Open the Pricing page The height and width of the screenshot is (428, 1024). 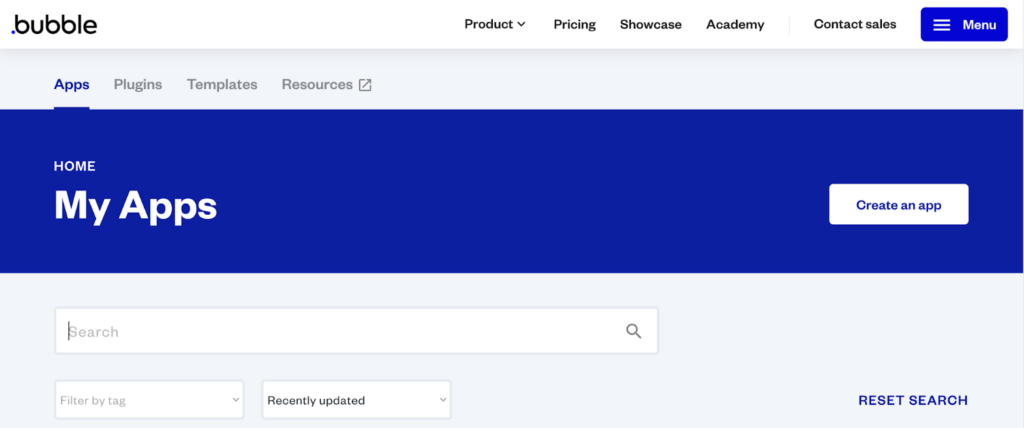click(x=575, y=24)
